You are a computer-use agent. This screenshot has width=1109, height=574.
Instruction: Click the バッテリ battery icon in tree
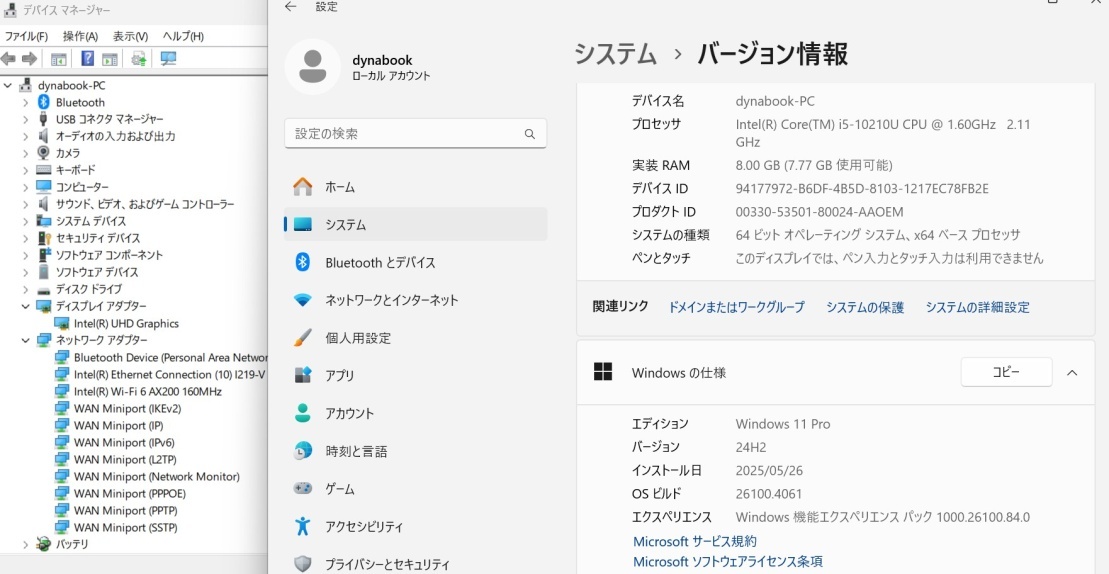click(44, 544)
